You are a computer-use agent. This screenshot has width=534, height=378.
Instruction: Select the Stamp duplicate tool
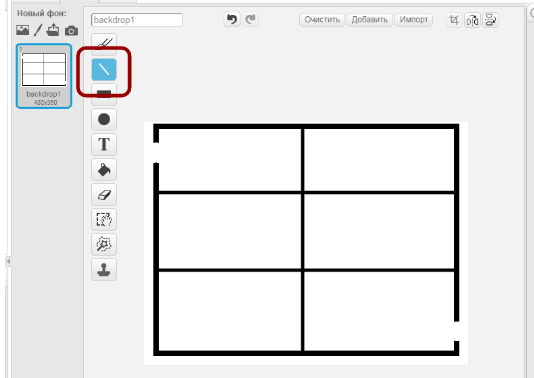pyautogui.click(x=104, y=269)
